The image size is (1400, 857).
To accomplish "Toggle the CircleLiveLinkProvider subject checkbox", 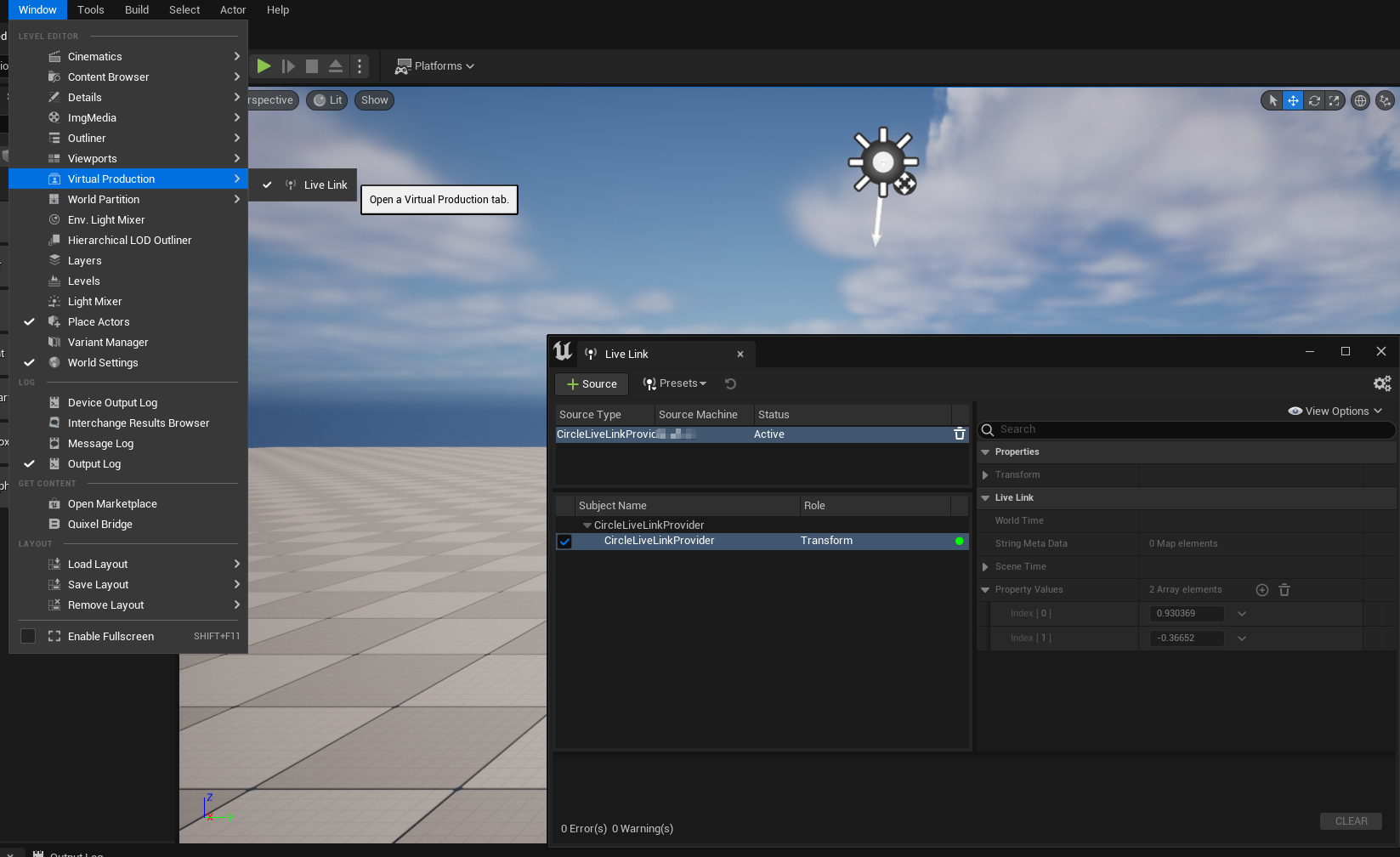I will [564, 541].
